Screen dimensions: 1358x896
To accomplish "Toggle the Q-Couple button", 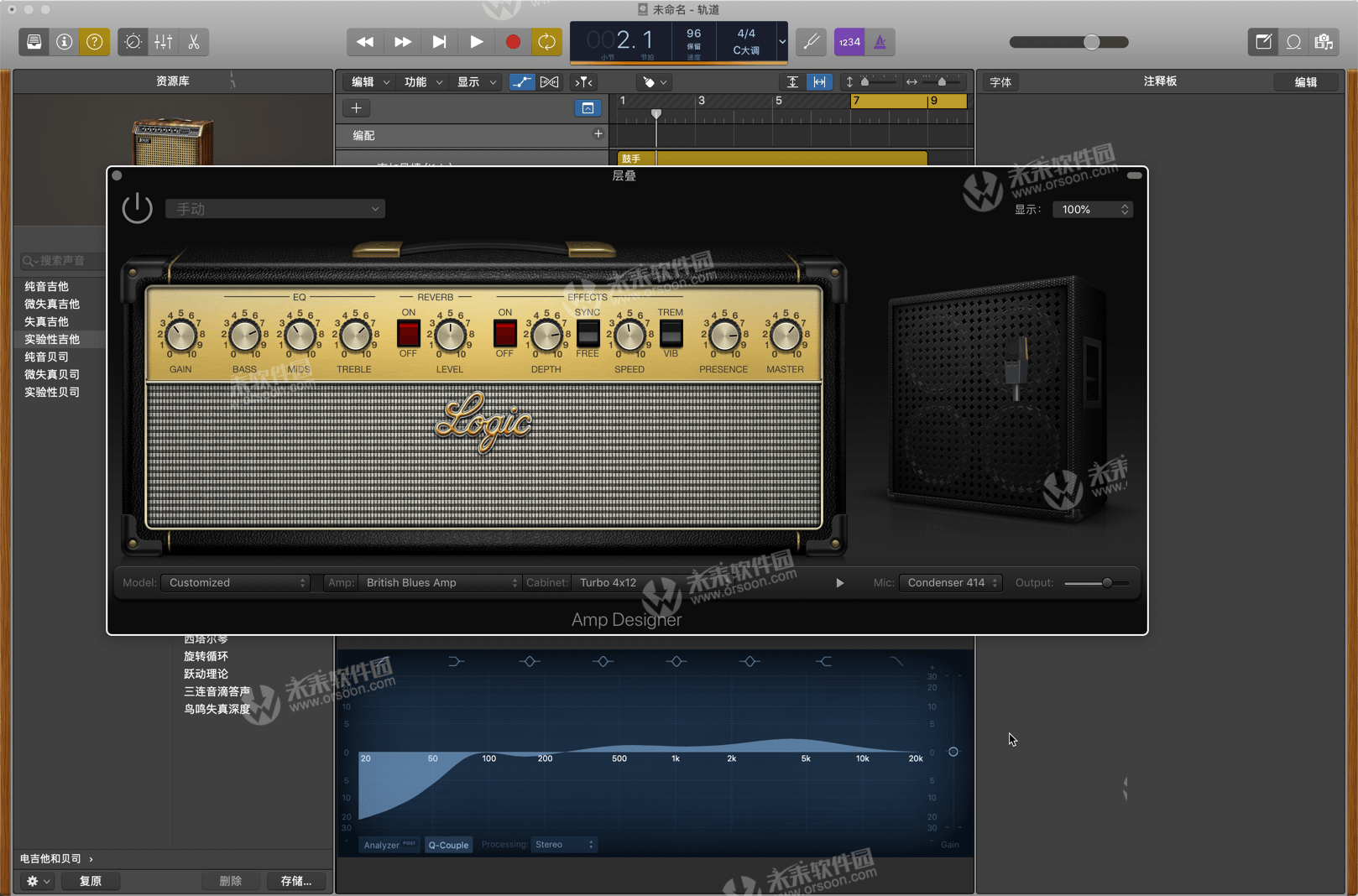I will point(448,845).
